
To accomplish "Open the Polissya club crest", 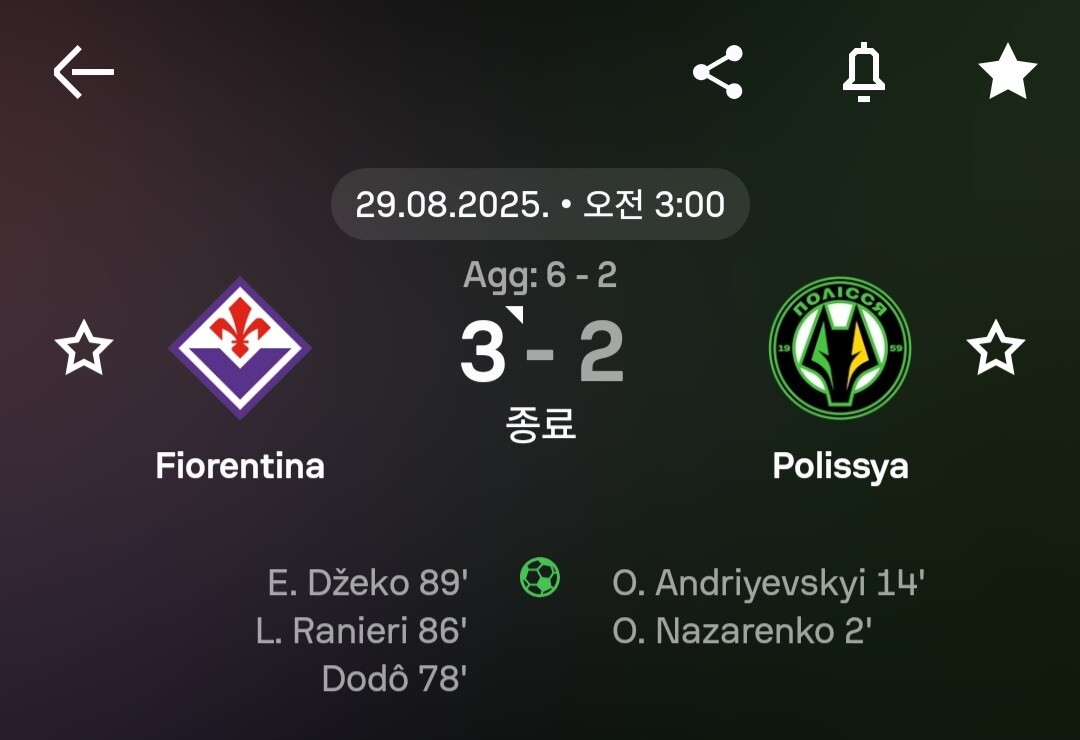I will [840, 348].
